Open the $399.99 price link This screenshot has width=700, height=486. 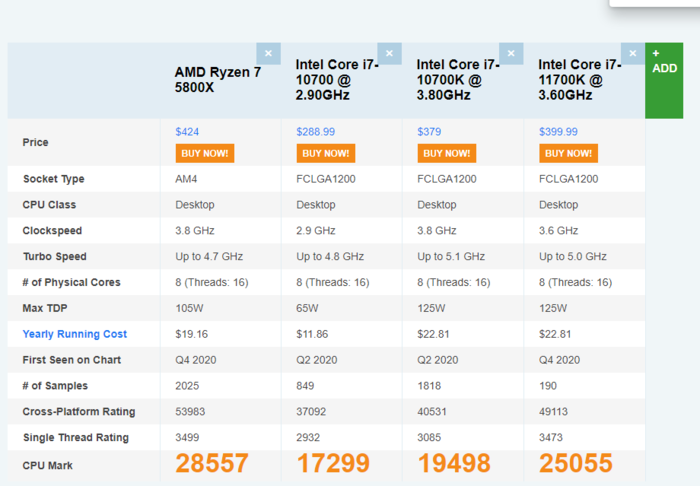coord(558,132)
